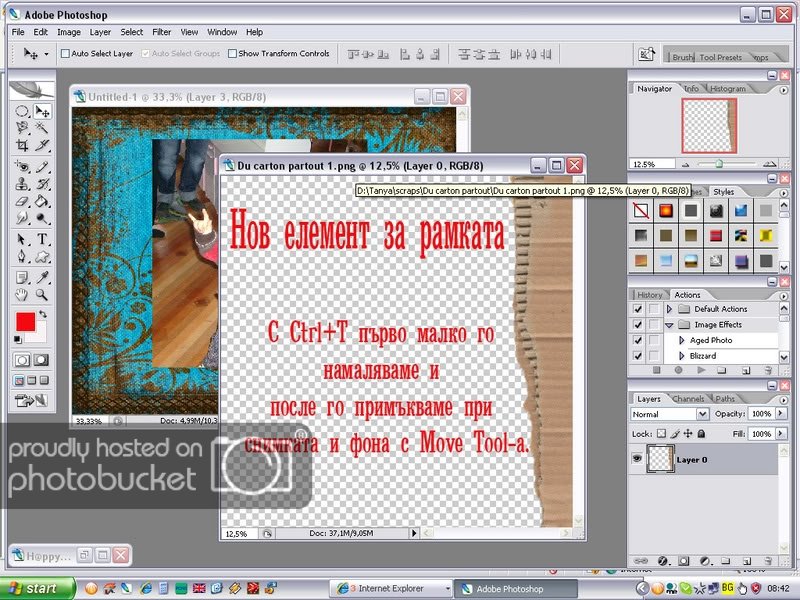
Task: Activate the Hand tool
Action: 22,295
